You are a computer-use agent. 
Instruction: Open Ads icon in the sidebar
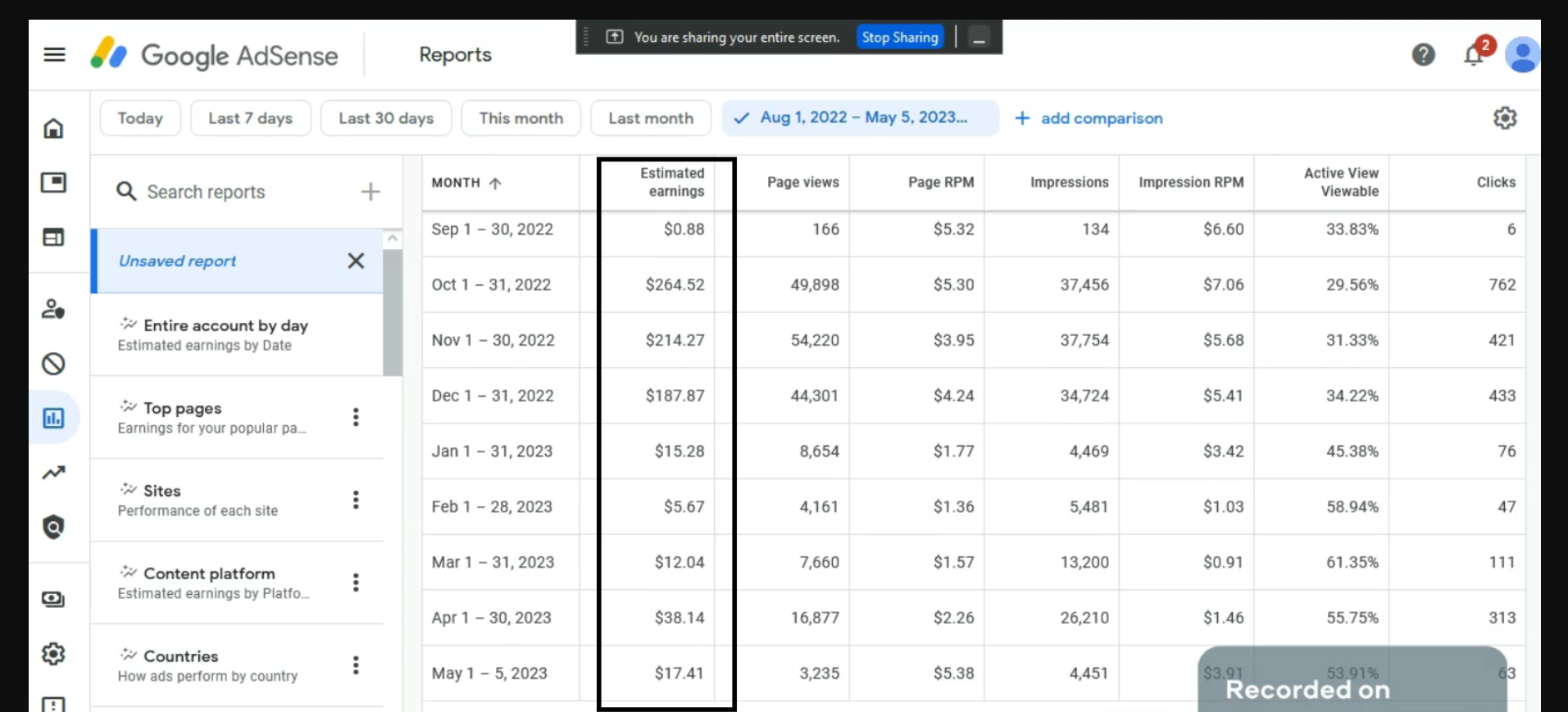coord(53,182)
